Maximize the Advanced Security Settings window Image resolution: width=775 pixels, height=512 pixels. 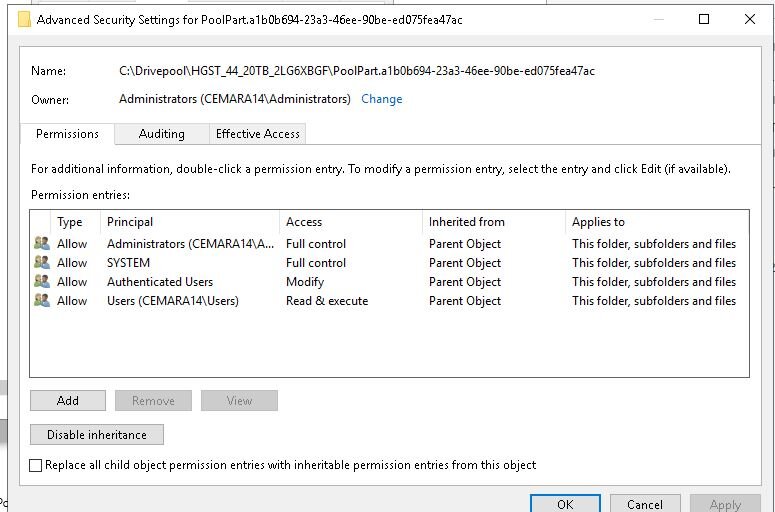coord(704,19)
